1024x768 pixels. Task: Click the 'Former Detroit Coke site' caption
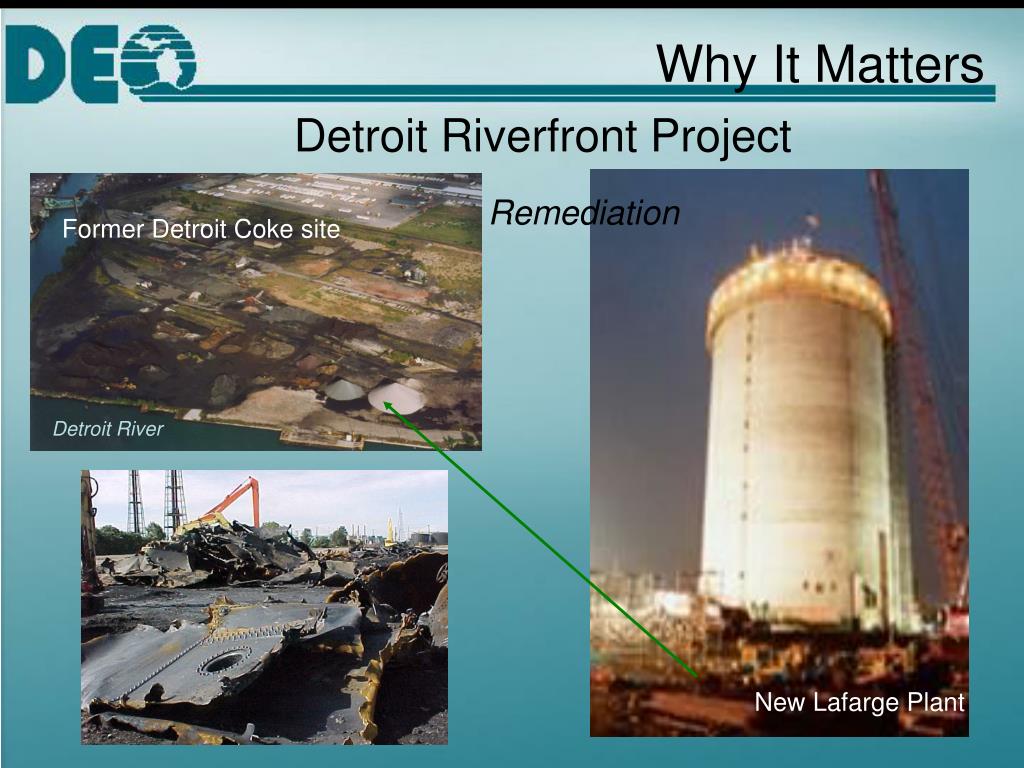tap(201, 229)
